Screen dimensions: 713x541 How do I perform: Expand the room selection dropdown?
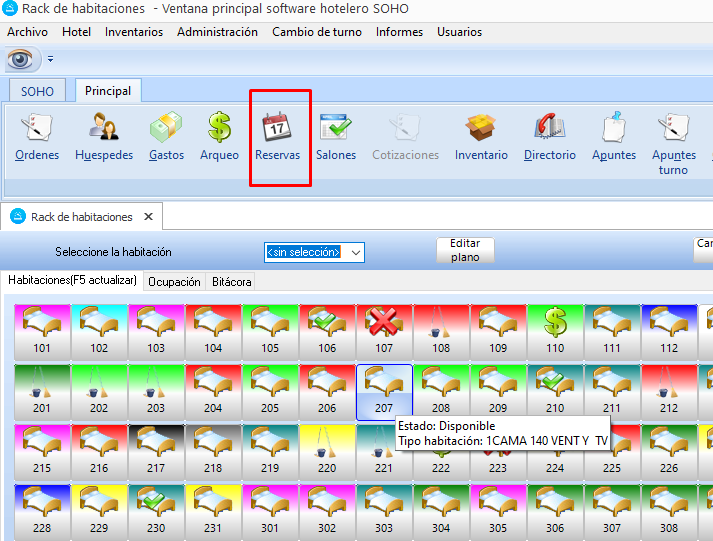[x=355, y=252]
